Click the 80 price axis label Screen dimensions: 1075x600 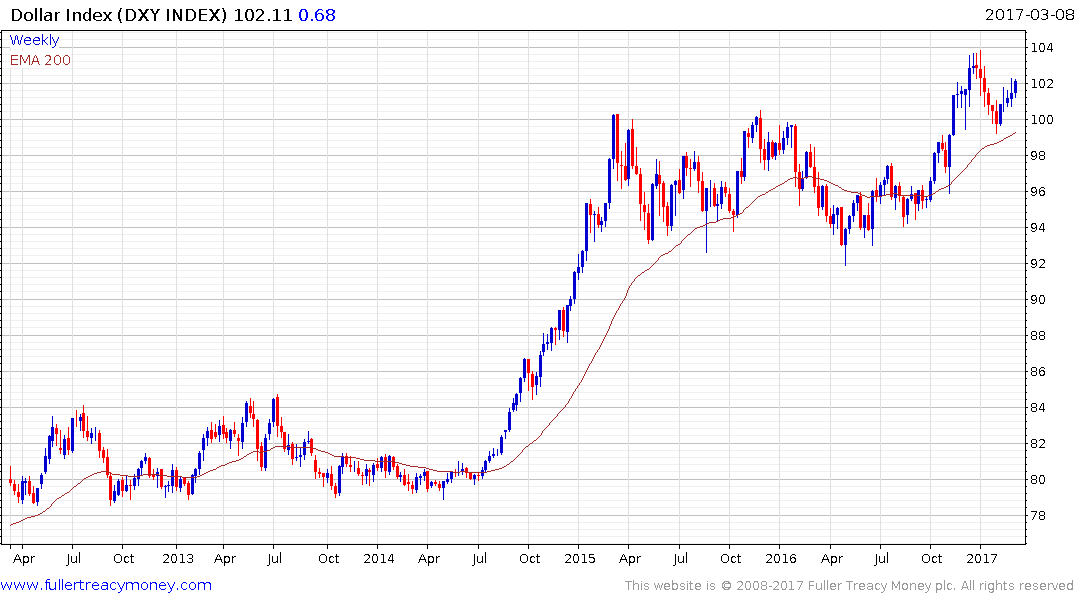click(1039, 479)
